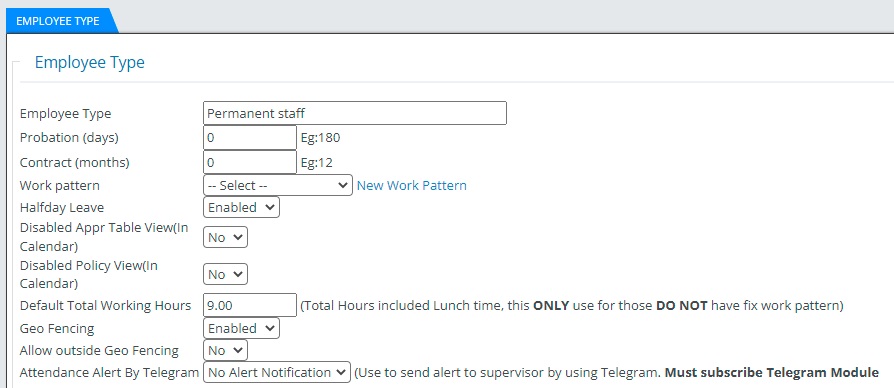Viewport: 894px width, 388px height.
Task: Click the Total Hours included Lunch note
Action: 571,305
